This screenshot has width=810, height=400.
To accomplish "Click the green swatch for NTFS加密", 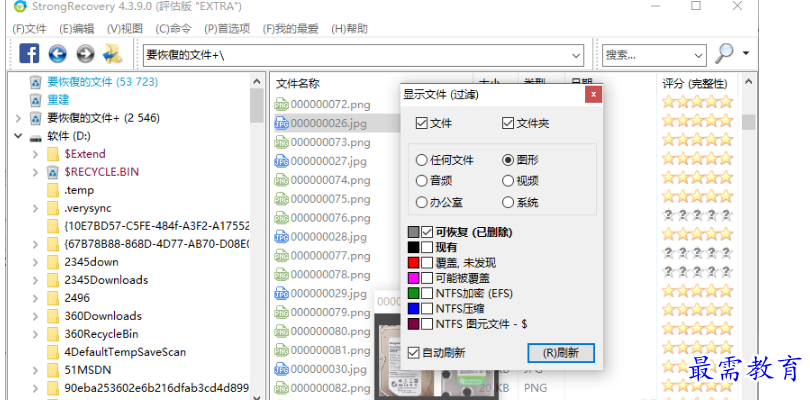I will tap(413, 294).
